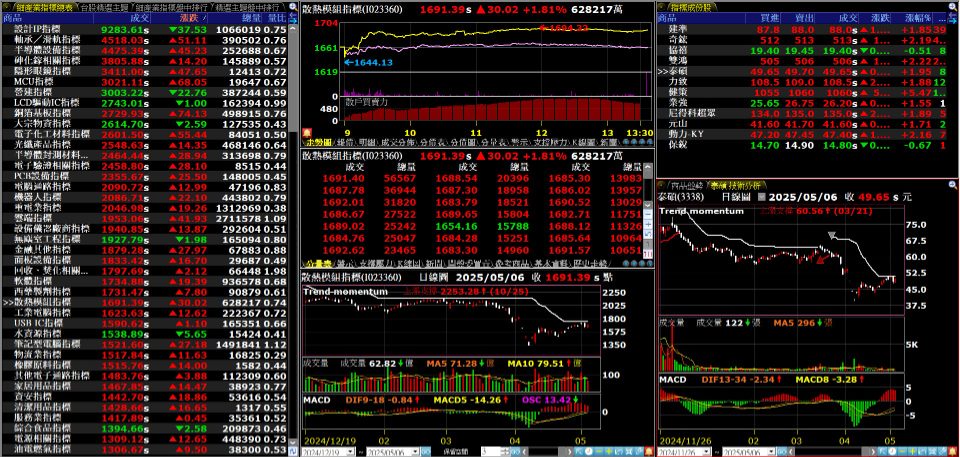Select the USB IC指標 row

click(x=144, y=323)
